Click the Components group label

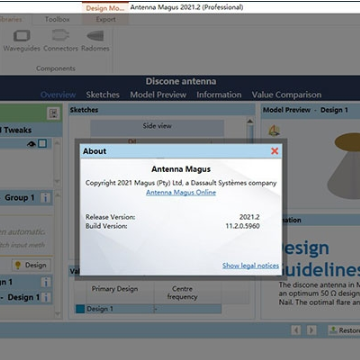click(56, 68)
